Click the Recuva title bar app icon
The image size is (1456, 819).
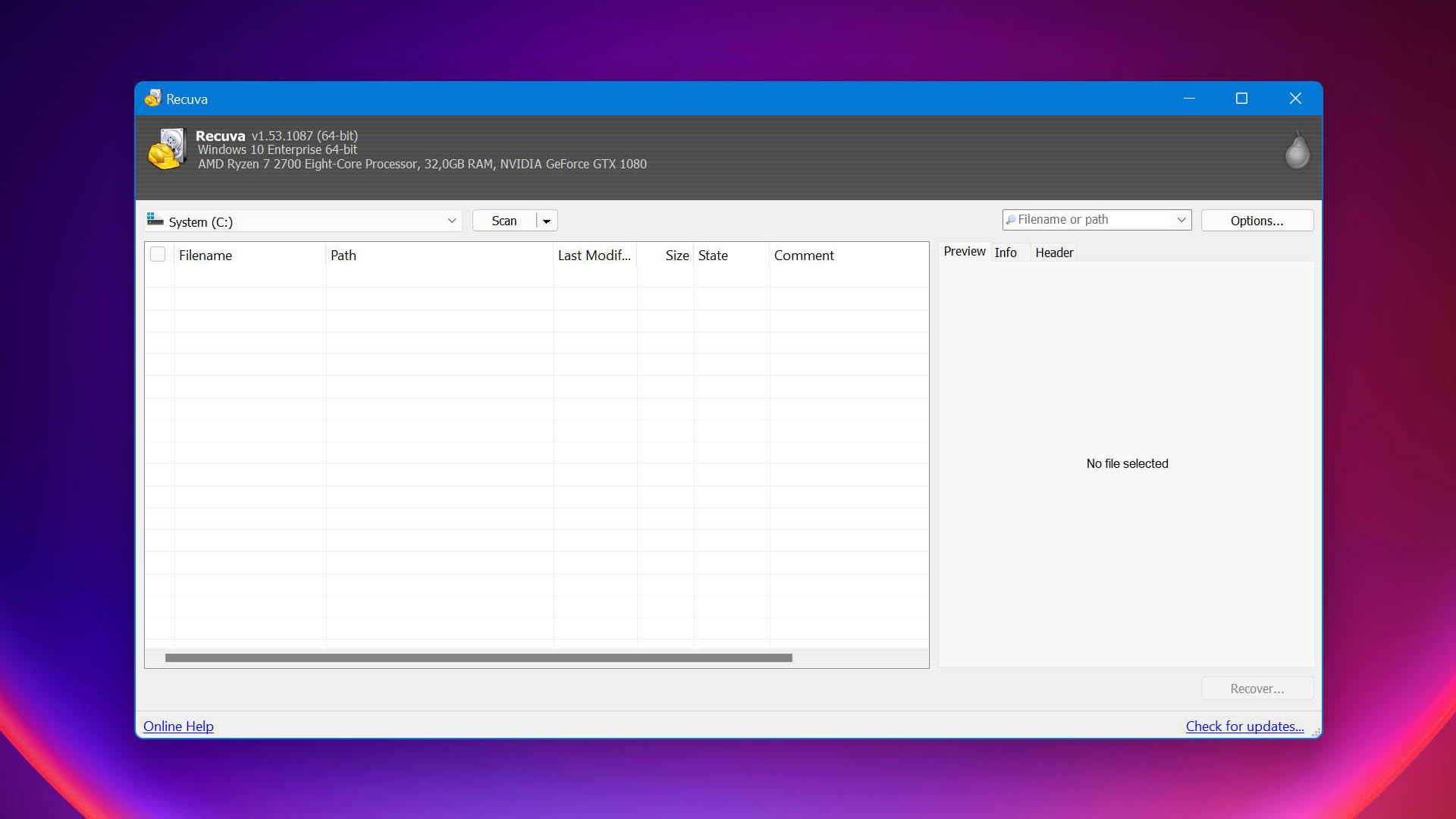(x=153, y=99)
